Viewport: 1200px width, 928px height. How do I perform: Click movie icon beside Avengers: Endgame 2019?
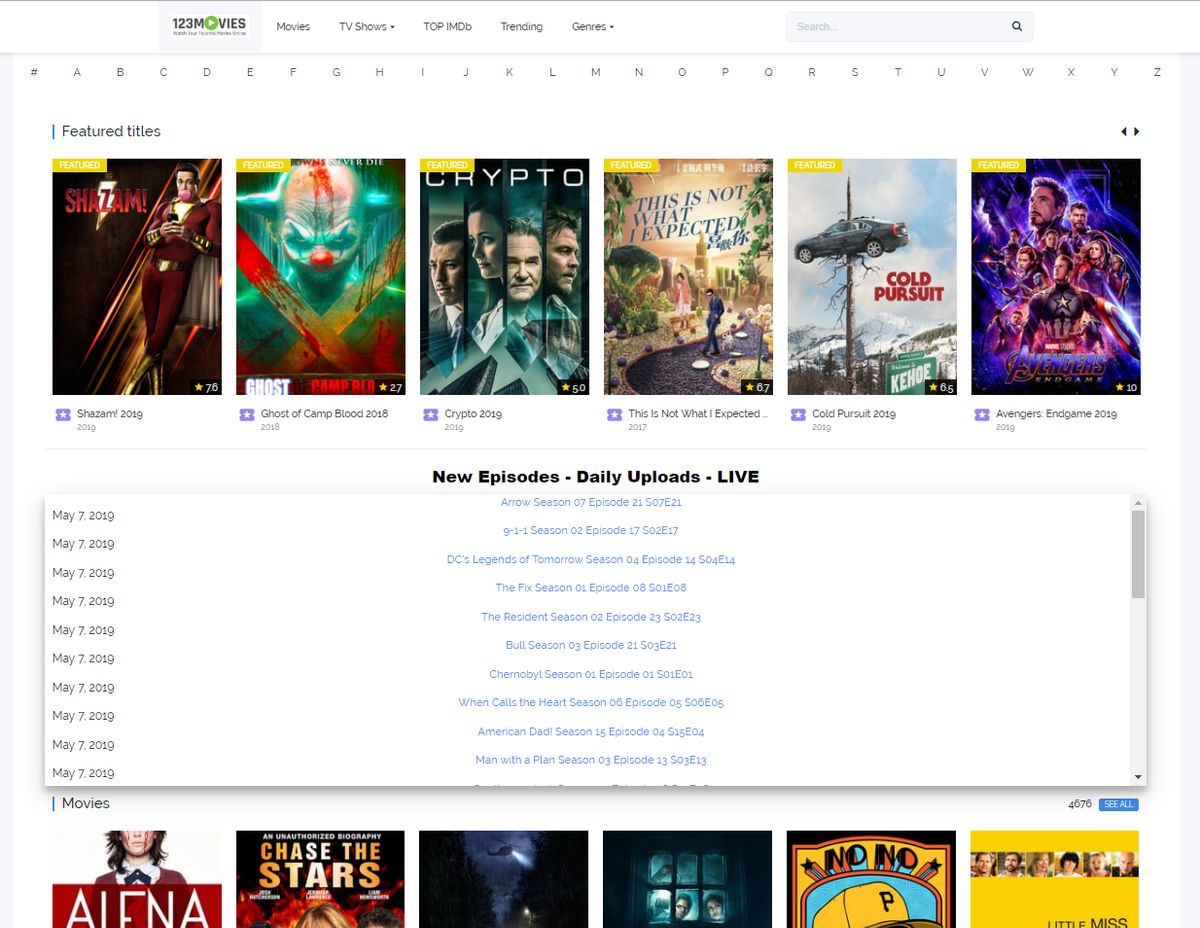(983, 414)
